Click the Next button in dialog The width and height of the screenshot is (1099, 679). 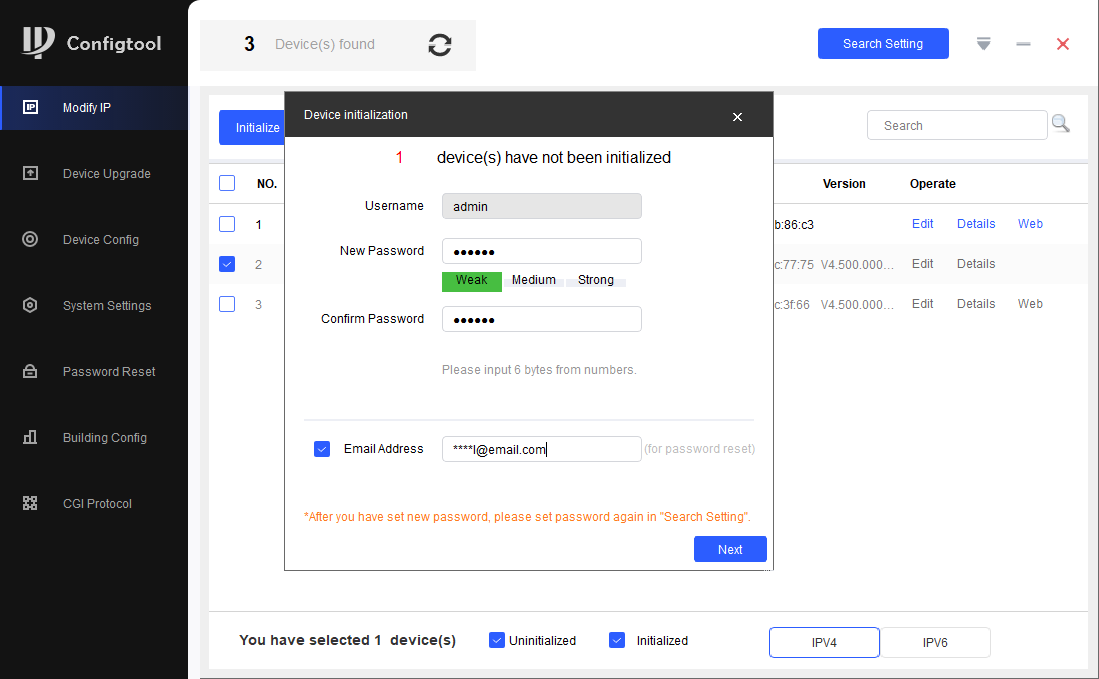pyautogui.click(x=730, y=549)
